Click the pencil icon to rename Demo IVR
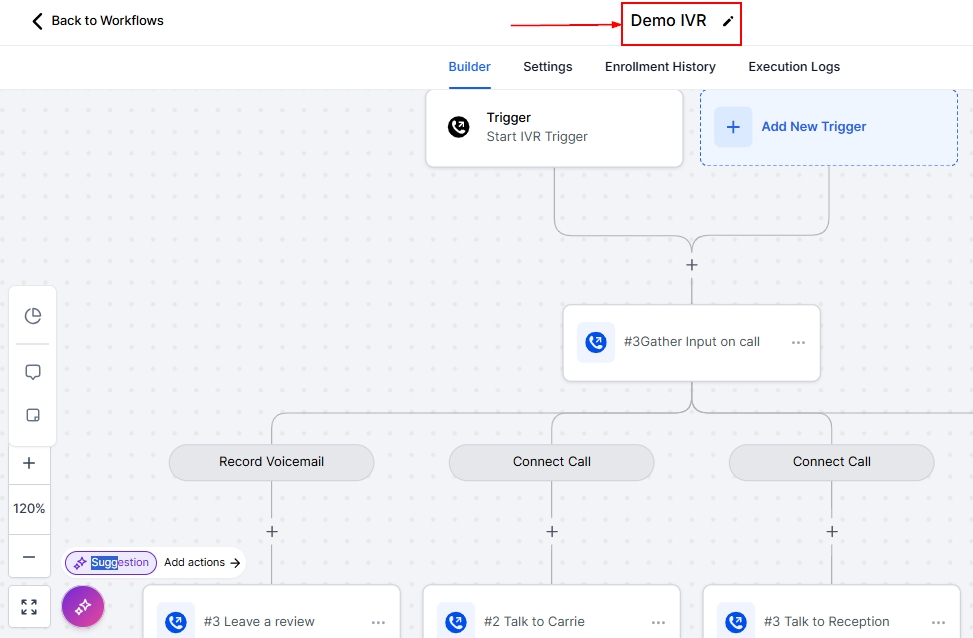973x638 pixels. (x=728, y=21)
